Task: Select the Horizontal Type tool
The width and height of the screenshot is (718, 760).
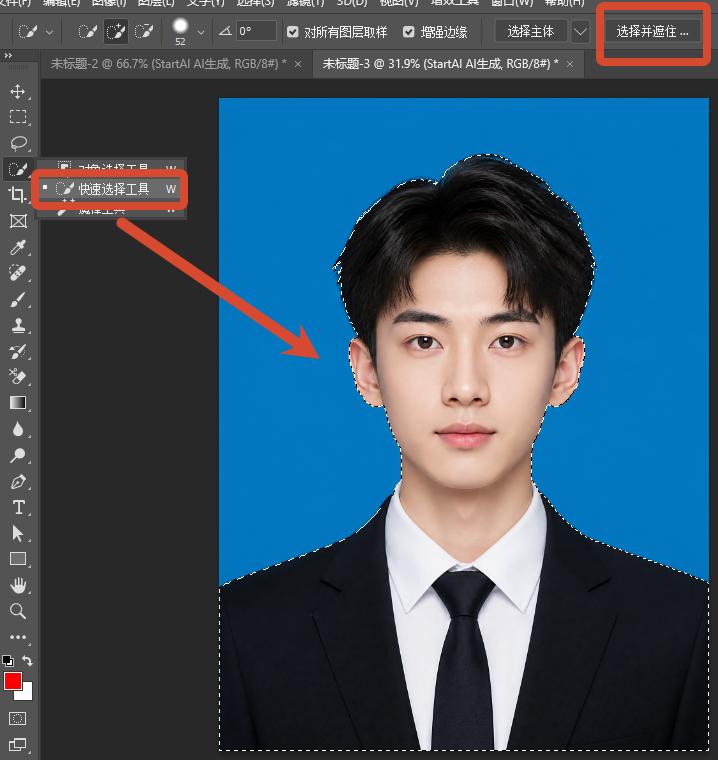Action: click(x=18, y=507)
